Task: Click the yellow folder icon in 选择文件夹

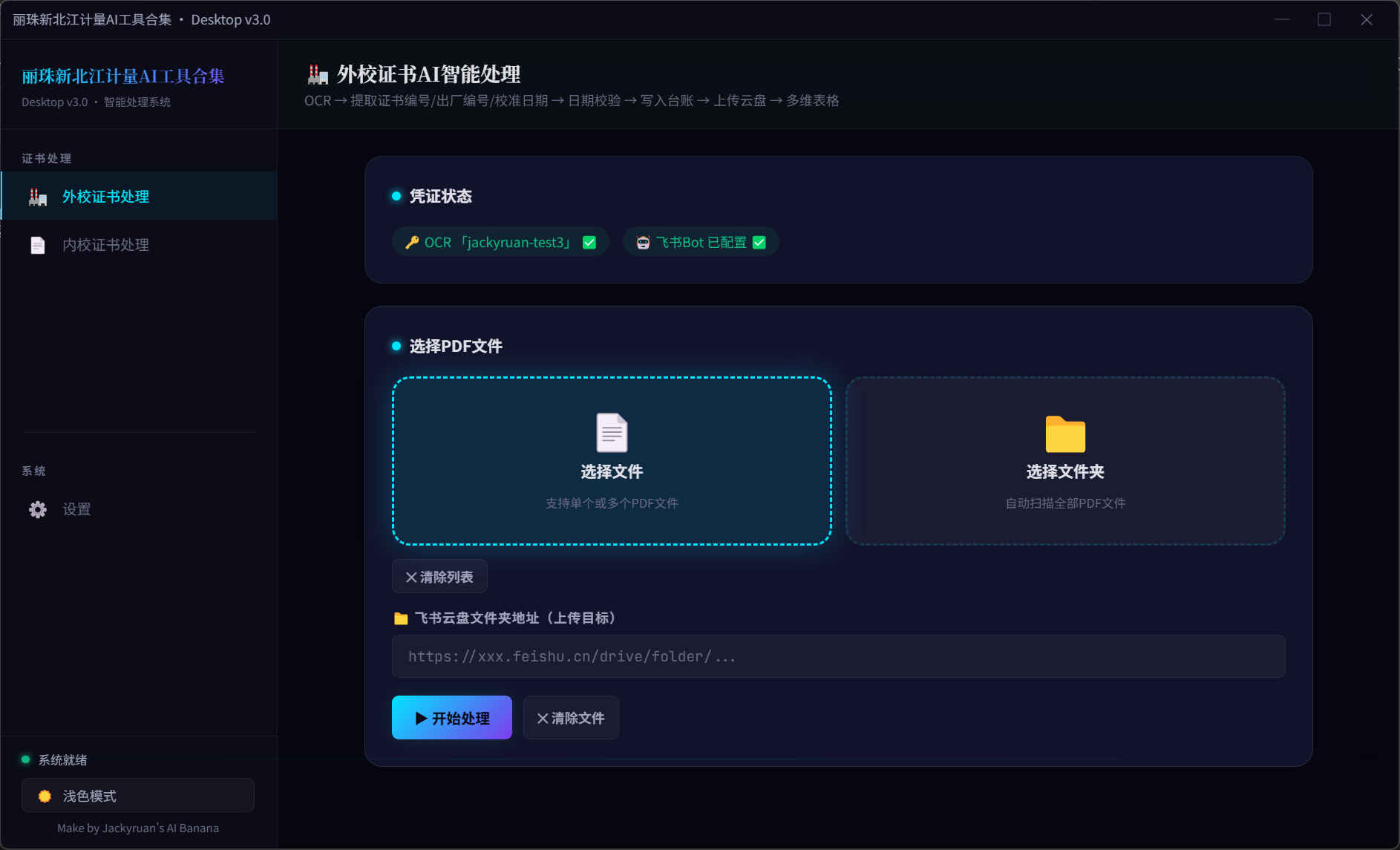Action: tap(1065, 434)
